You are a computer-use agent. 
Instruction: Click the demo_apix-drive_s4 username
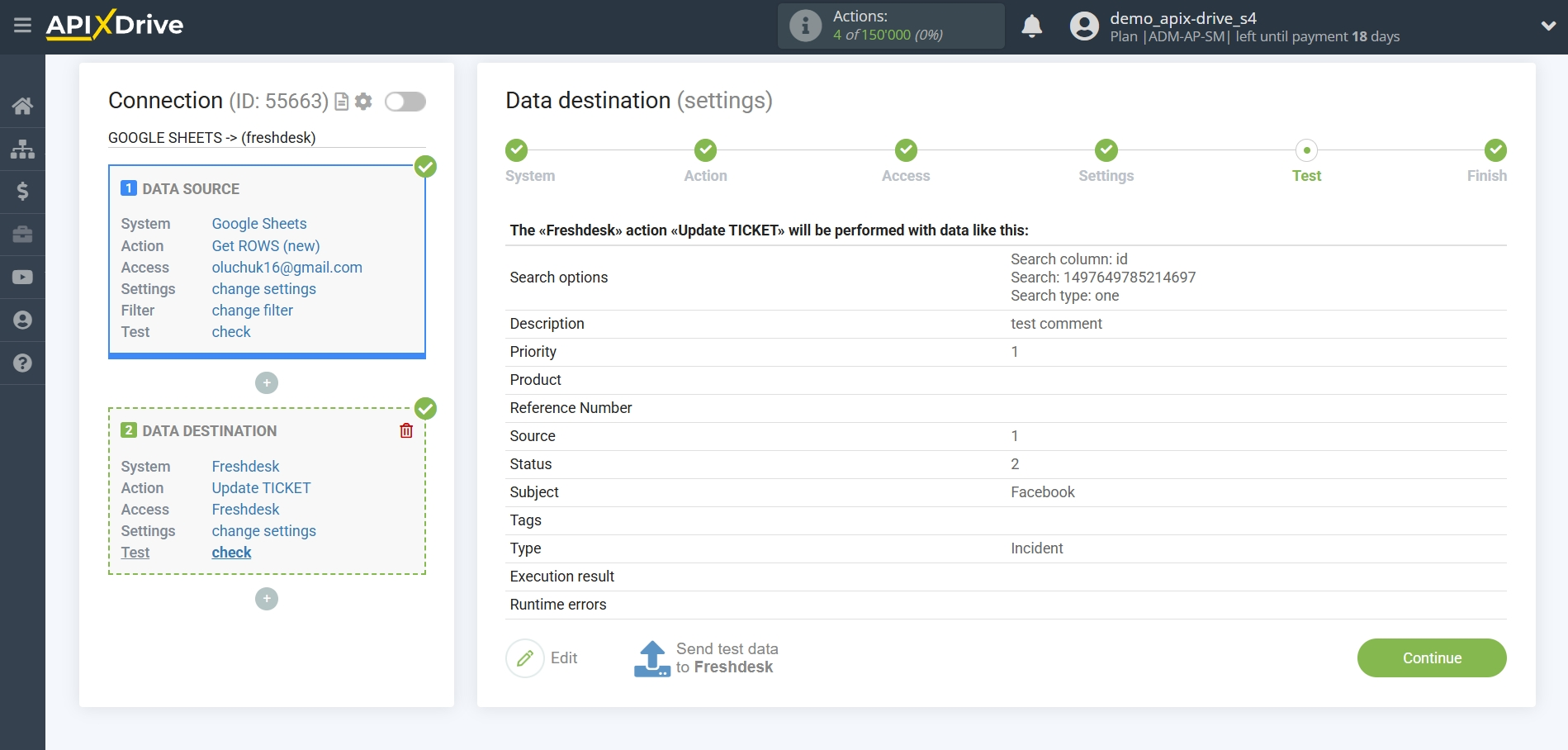(1183, 18)
